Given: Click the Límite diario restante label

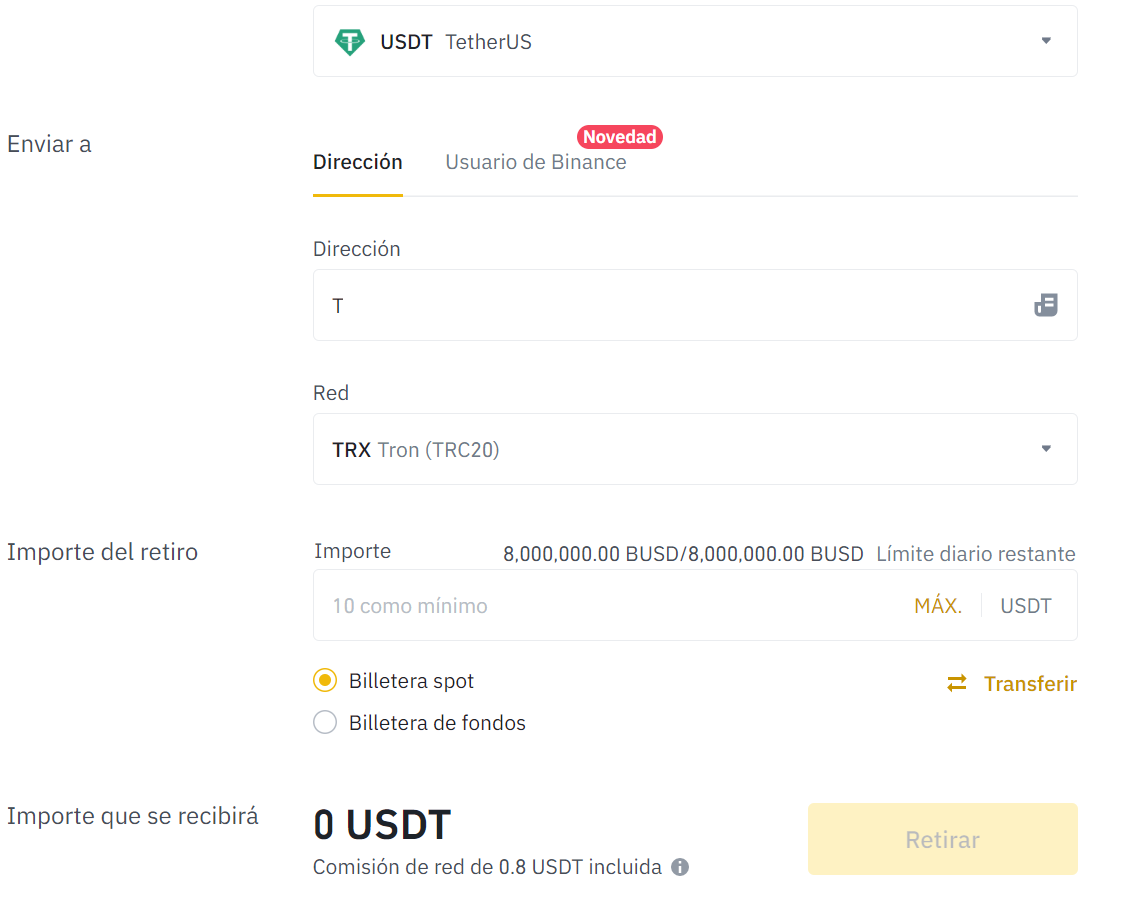Looking at the screenshot, I should click(975, 554).
